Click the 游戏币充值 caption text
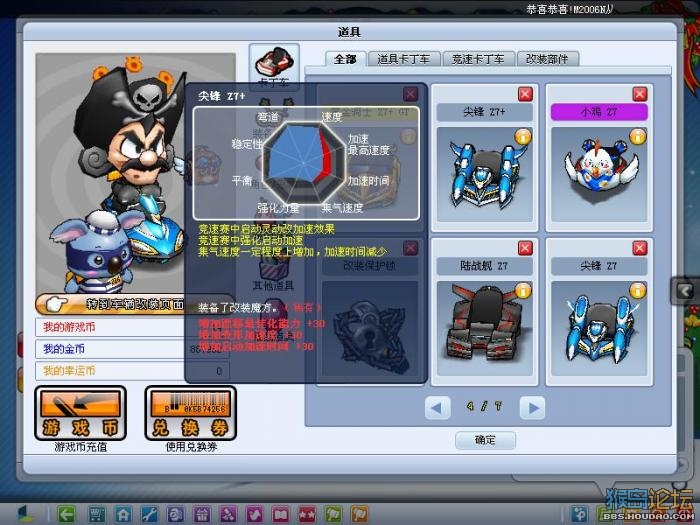 click(x=81, y=447)
